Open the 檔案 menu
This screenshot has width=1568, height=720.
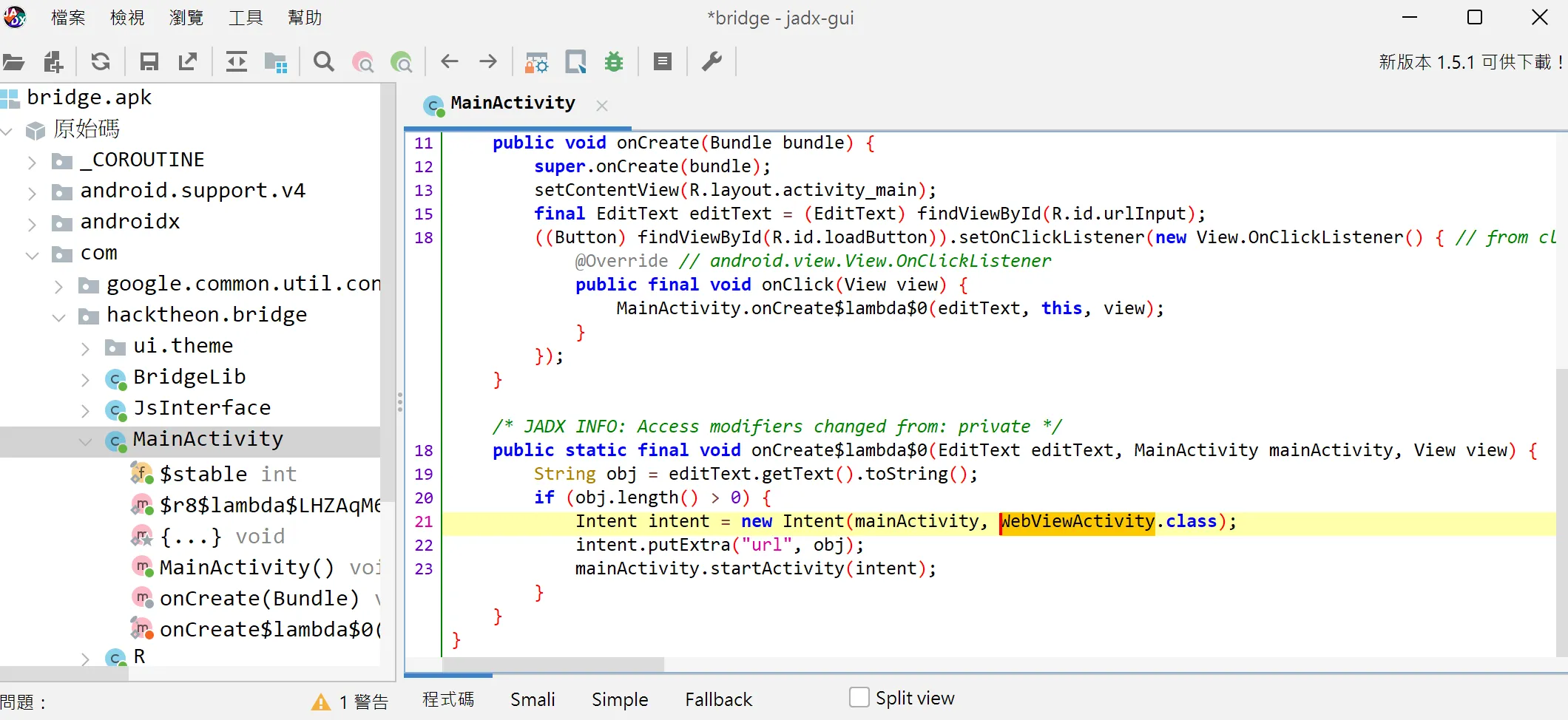coord(68,18)
